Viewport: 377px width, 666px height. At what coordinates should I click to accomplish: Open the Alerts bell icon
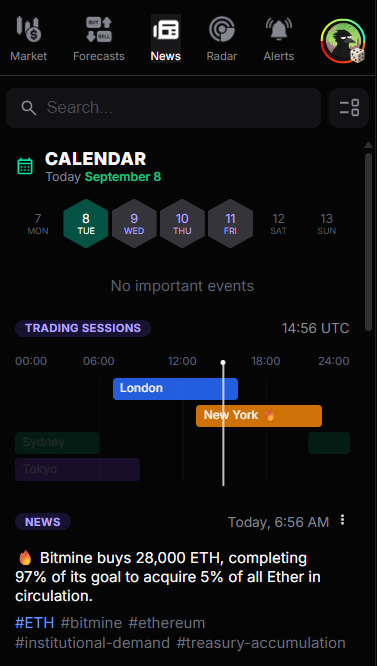tap(279, 29)
